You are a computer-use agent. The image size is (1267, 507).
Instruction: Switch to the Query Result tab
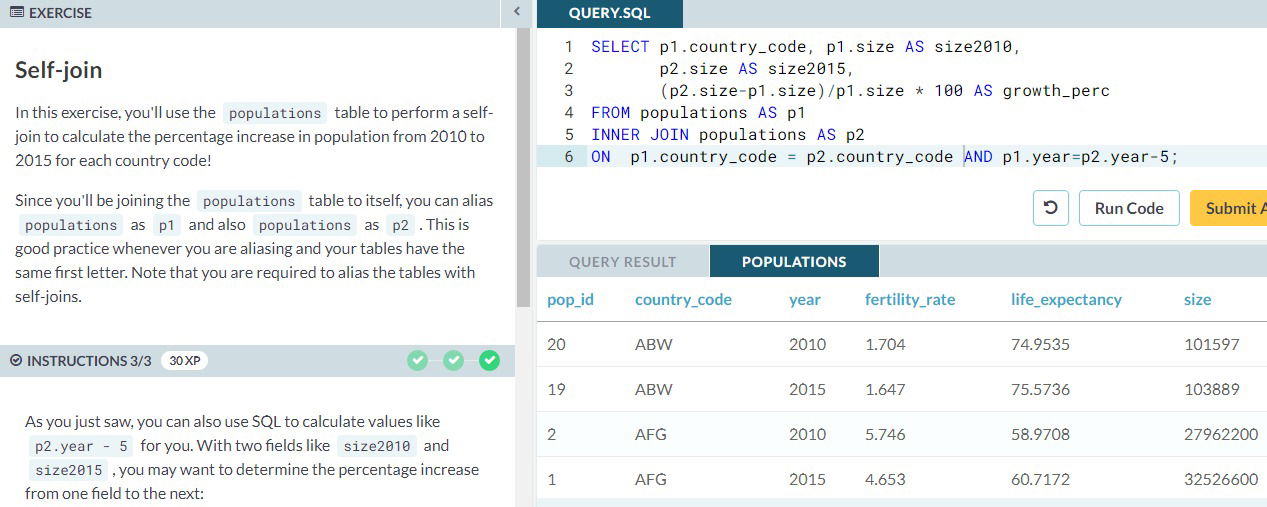coord(623,262)
